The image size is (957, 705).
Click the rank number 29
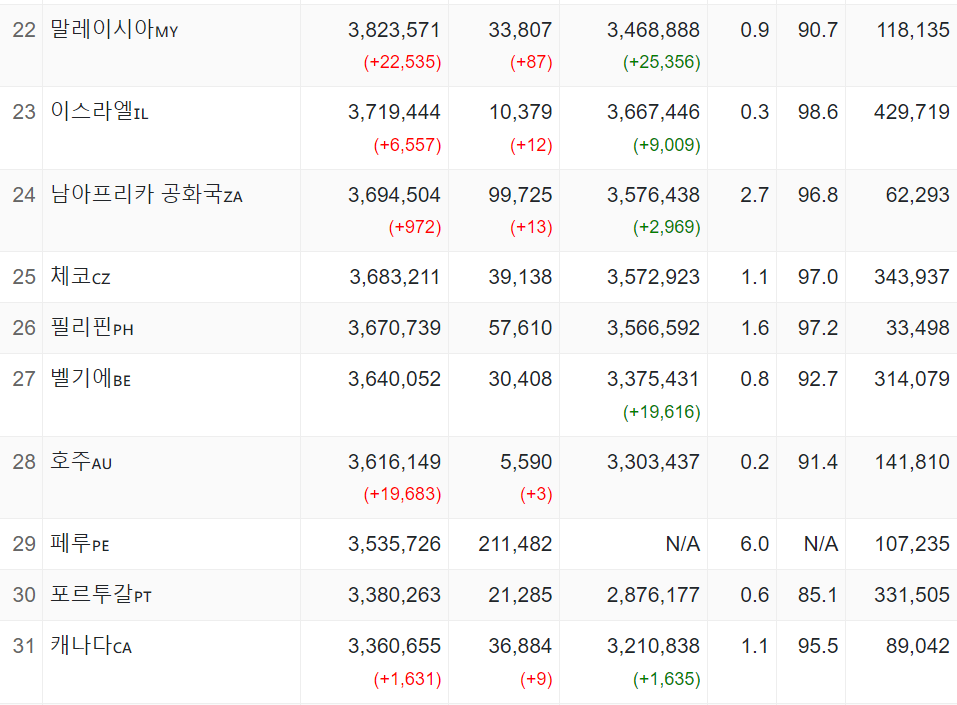(x=24, y=544)
